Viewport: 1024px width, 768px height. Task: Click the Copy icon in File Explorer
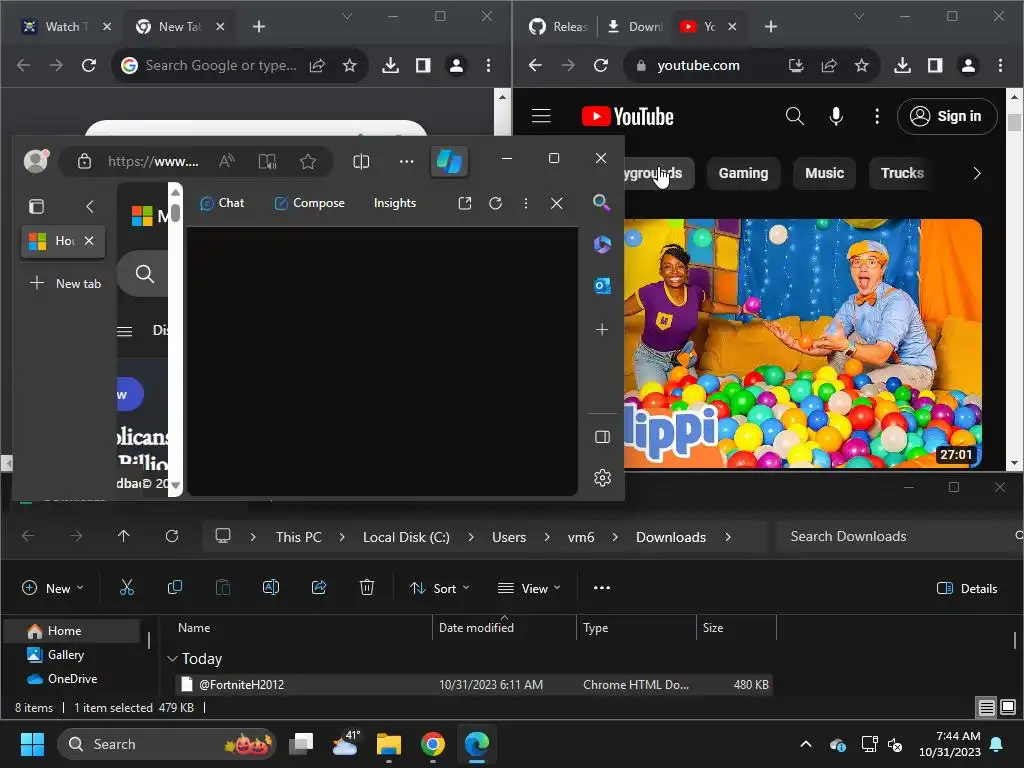(x=174, y=588)
